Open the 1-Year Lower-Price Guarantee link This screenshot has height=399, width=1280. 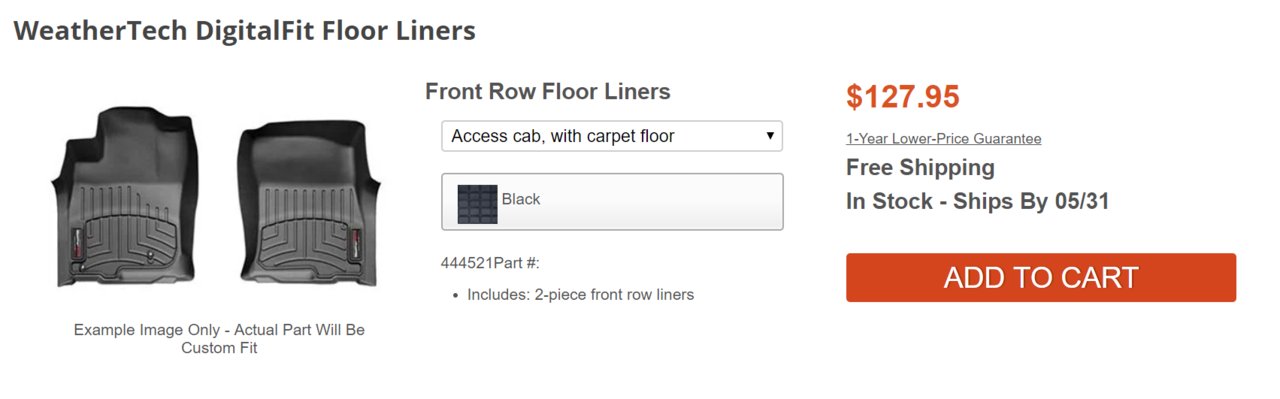pyautogui.click(x=943, y=139)
